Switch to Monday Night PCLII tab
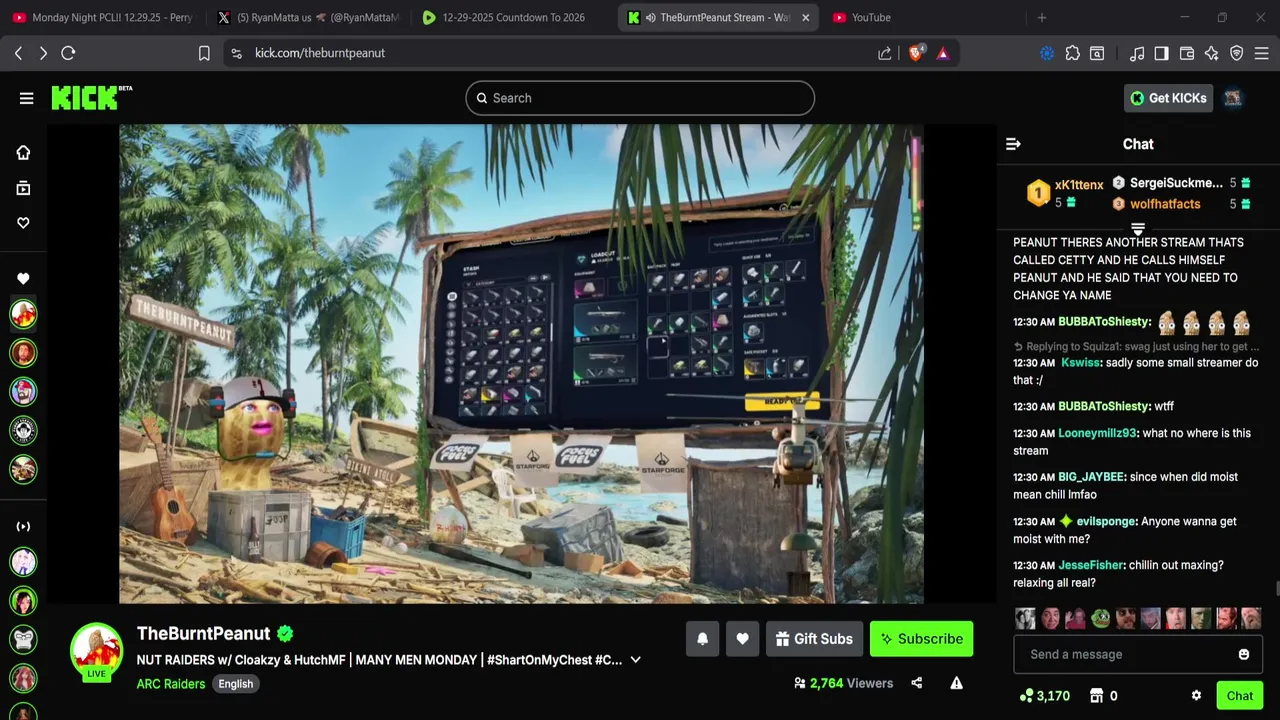 point(103,17)
